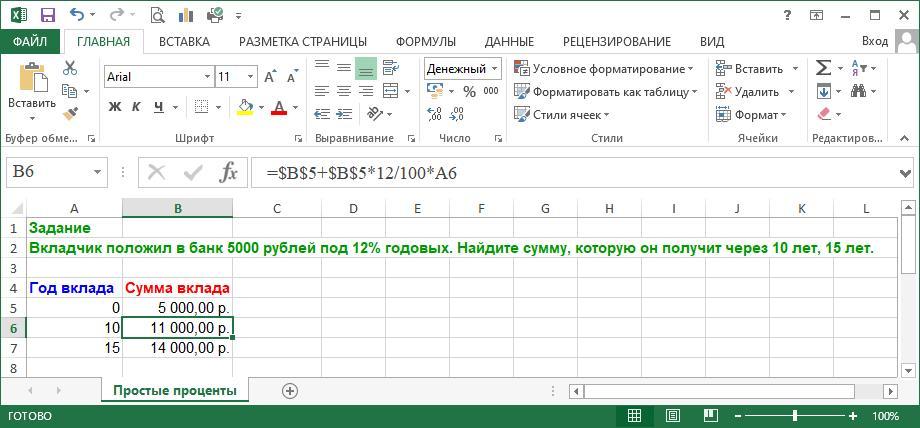This screenshot has width=920, height=428.
Task: Expand the Денежный number format dropdown
Action: pos(494,68)
